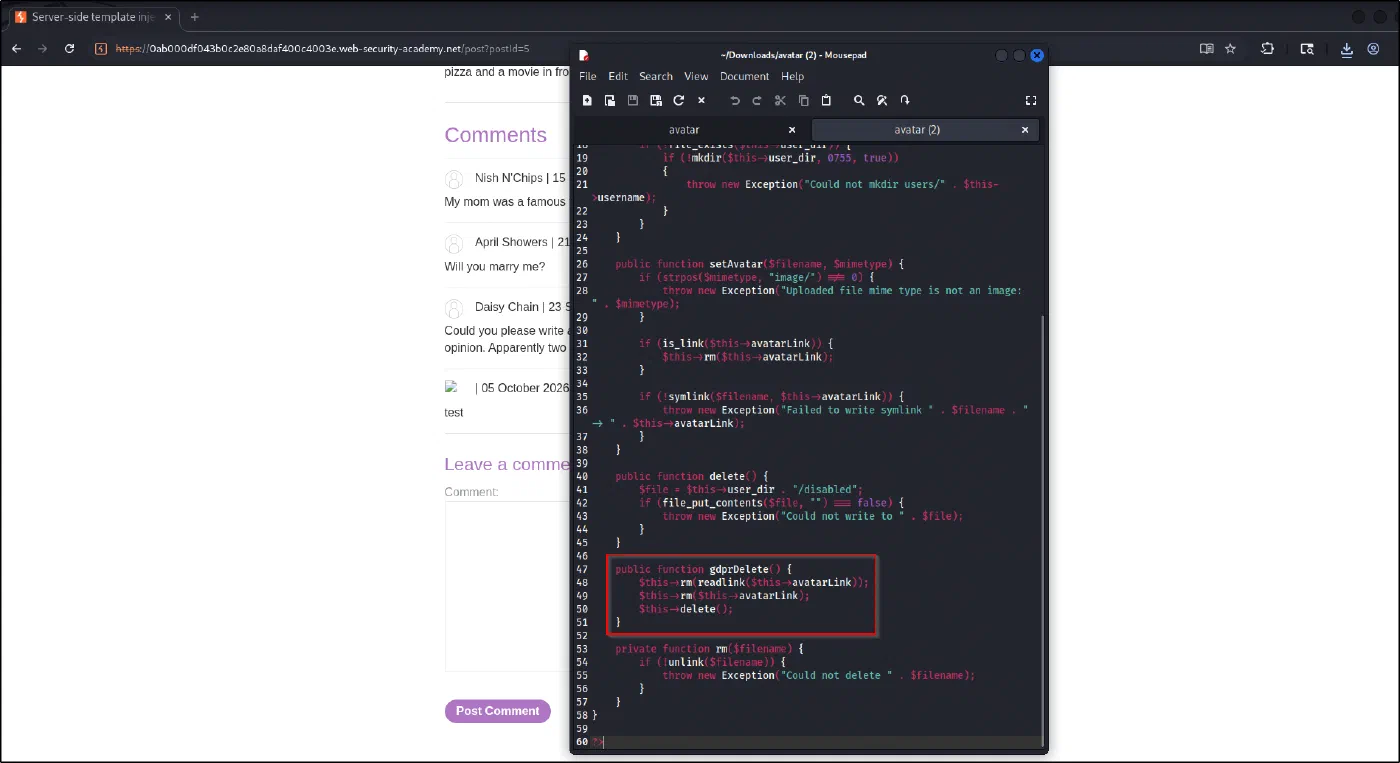Open Find and Replace icon in Mousepad
The height and width of the screenshot is (763, 1400).
click(x=882, y=100)
